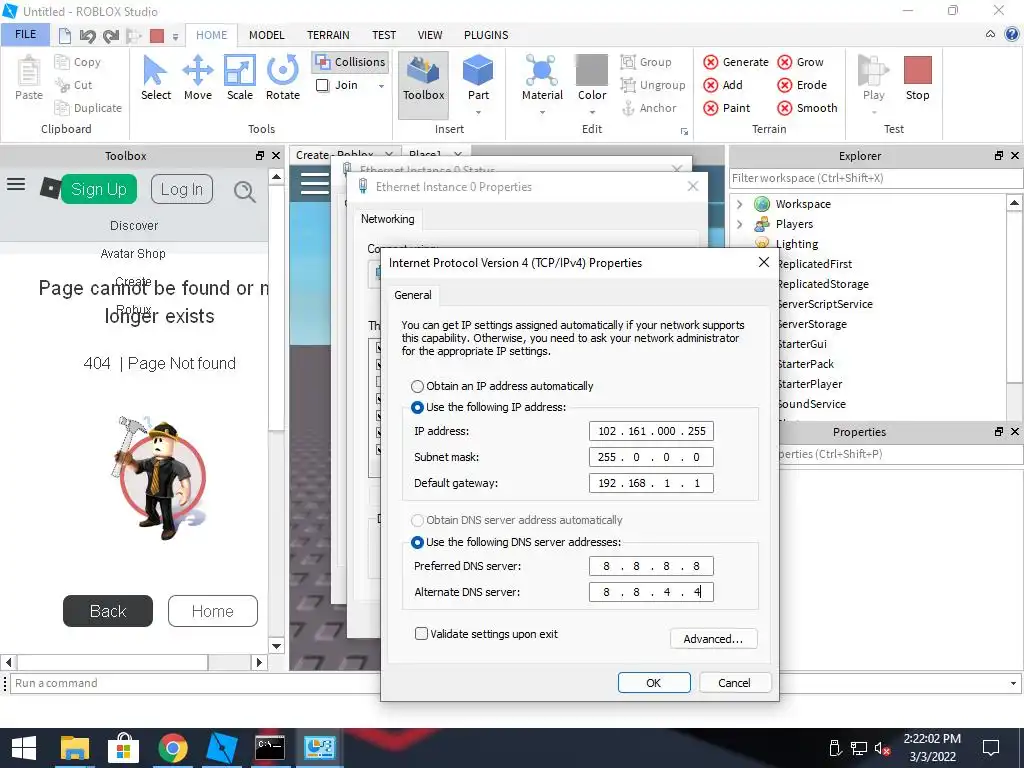The image size is (1024, 768).
Task: Click the Undo arrow in quick access toolbar
Action: (x=88, y=35)
